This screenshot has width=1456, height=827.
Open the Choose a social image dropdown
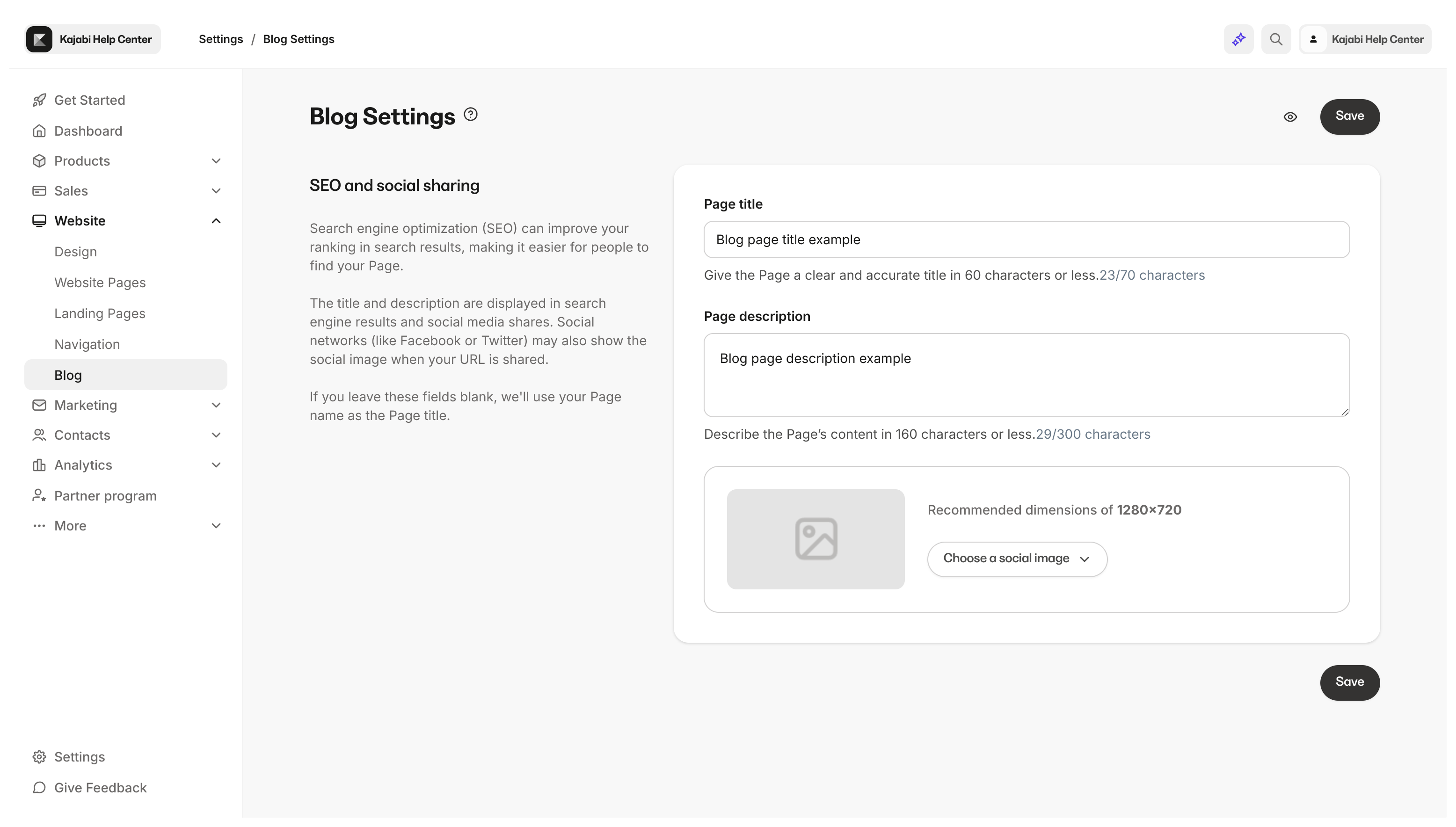1016,559
